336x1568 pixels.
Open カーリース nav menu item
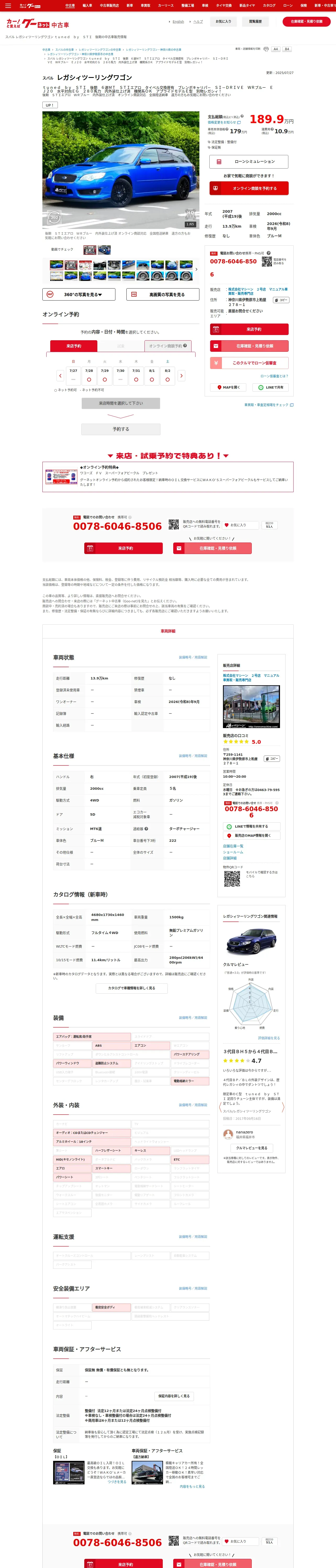[x=166, y=5]
